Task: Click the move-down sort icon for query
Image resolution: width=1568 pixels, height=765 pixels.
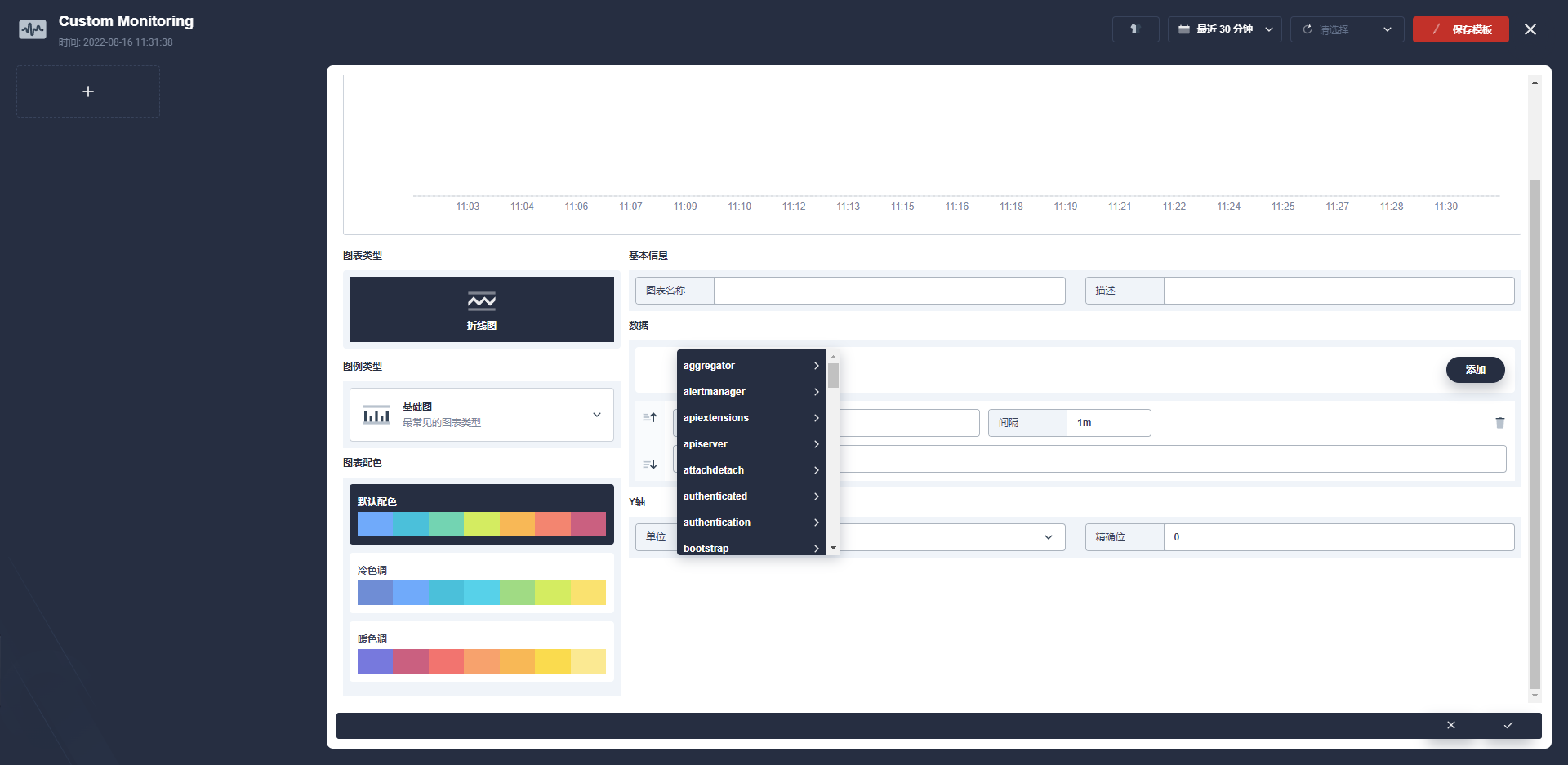Action: click(650, 465)
